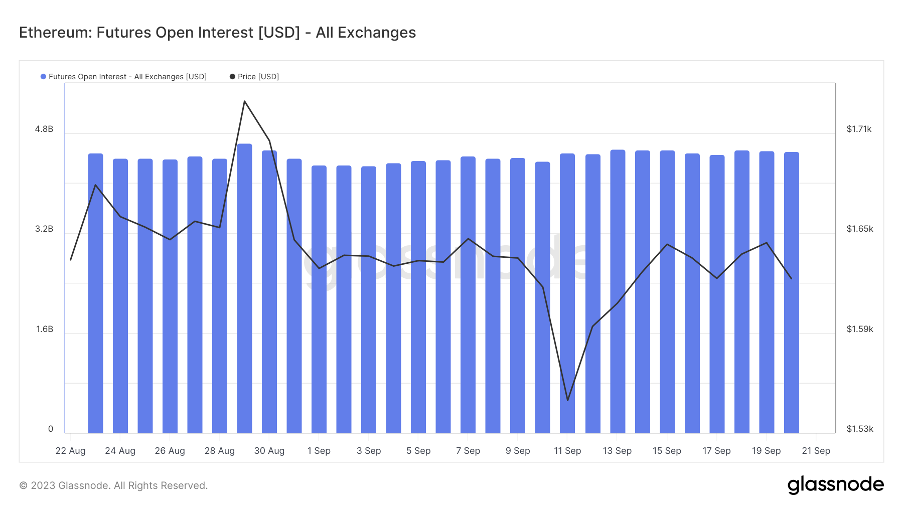Click the price line peak near 29 Aug
The image size is (904, 508).
pyautogui.click(x=244, y=101)
